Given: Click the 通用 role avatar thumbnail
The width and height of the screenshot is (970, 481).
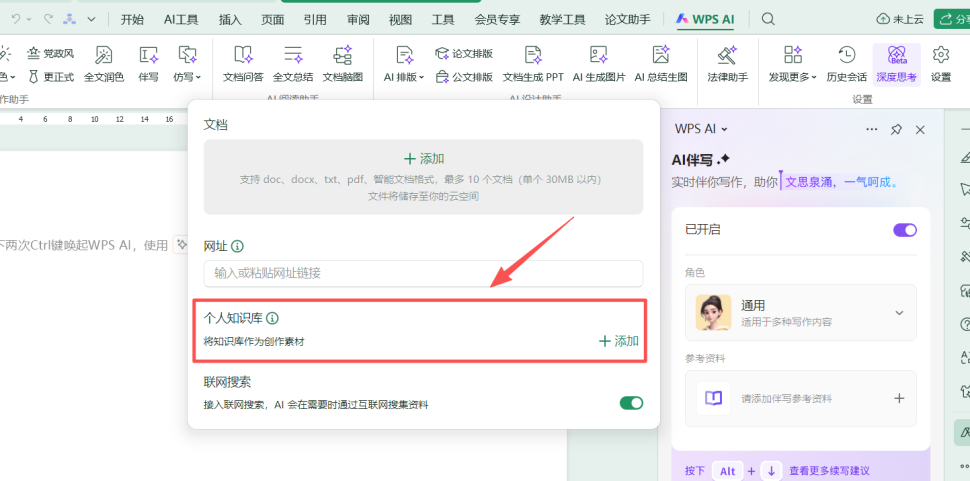Looking at the screenshot, I should [x=713, y=312].
